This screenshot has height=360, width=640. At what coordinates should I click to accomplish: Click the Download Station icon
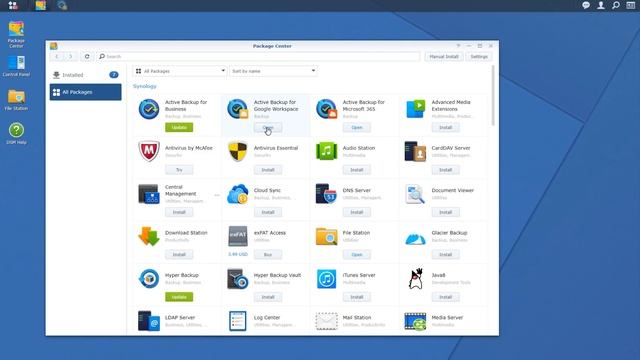(149, 236)
